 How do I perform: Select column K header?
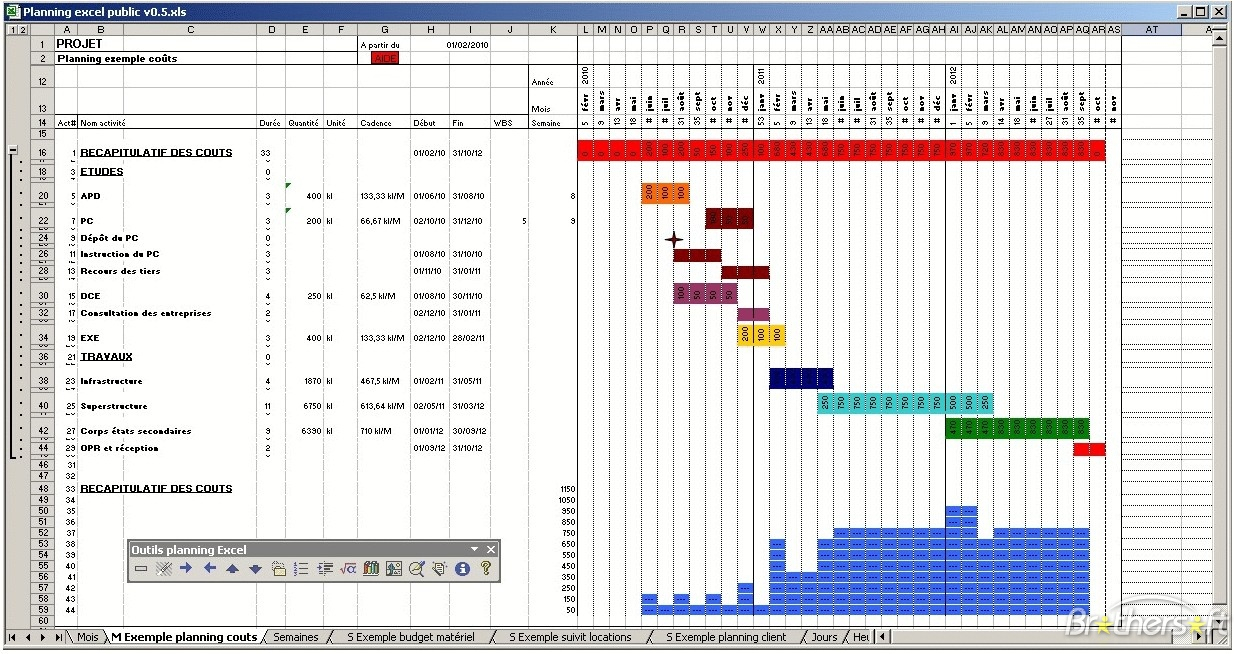coord(553,30)
